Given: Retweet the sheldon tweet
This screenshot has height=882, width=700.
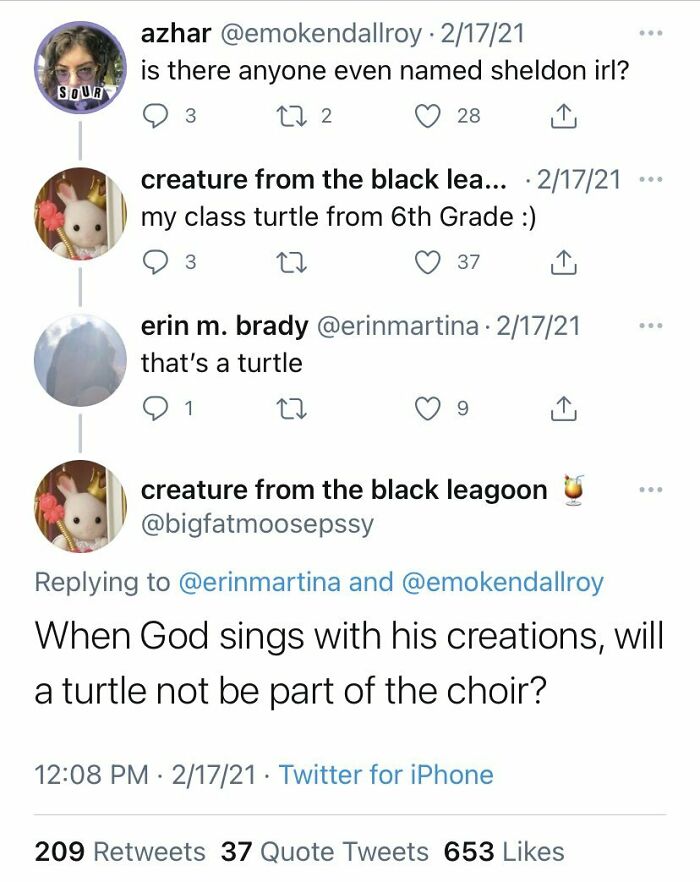Looking at the screenshot, I should pos(292,113).
